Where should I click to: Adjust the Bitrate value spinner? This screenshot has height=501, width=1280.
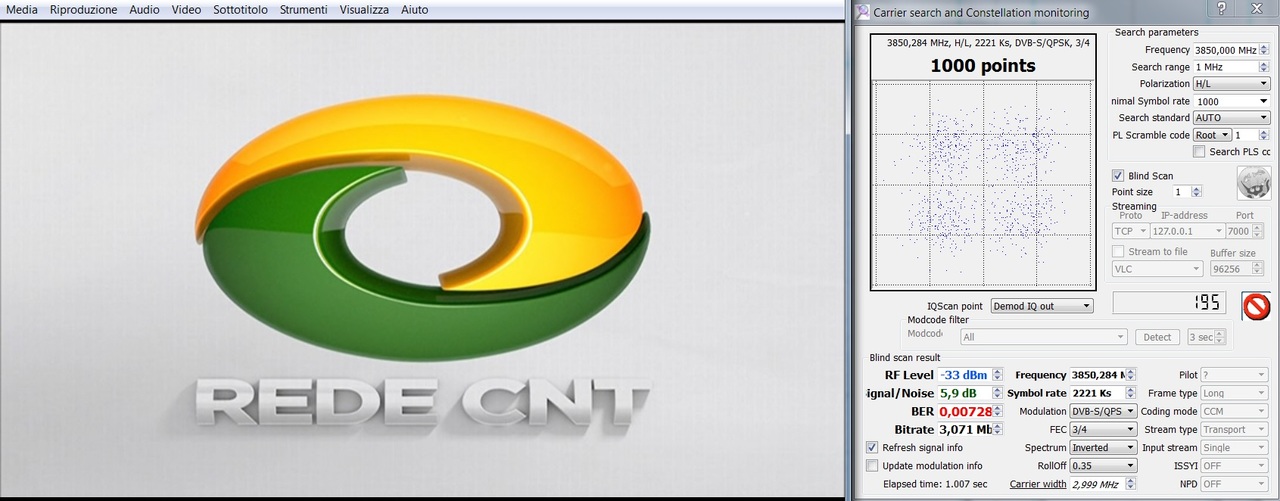[x=998, y=429]
